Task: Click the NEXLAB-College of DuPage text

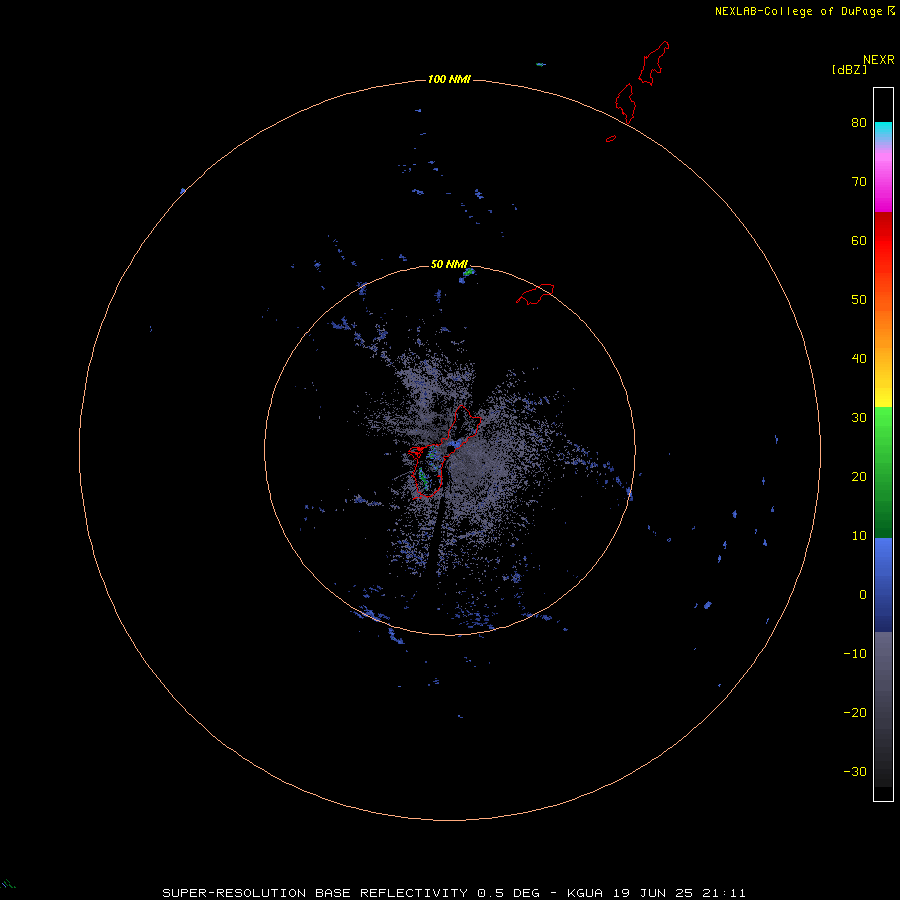Action: click(x=798, y=11)
